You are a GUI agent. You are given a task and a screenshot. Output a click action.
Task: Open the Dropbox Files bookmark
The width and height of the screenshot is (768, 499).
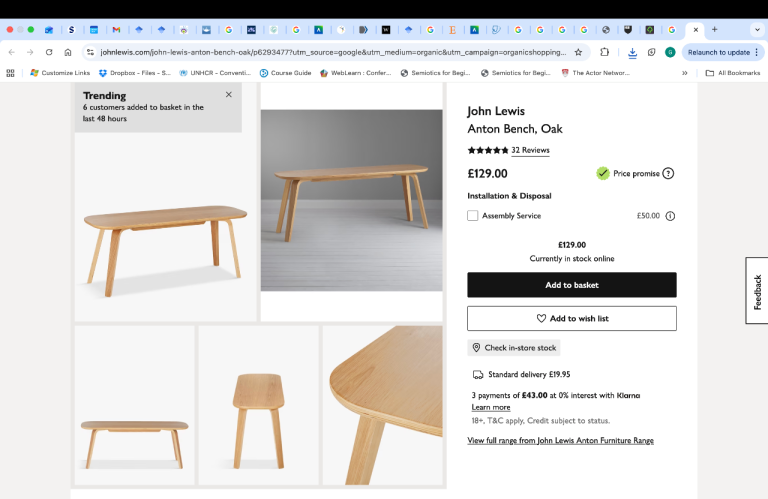(x=134, y=73)
